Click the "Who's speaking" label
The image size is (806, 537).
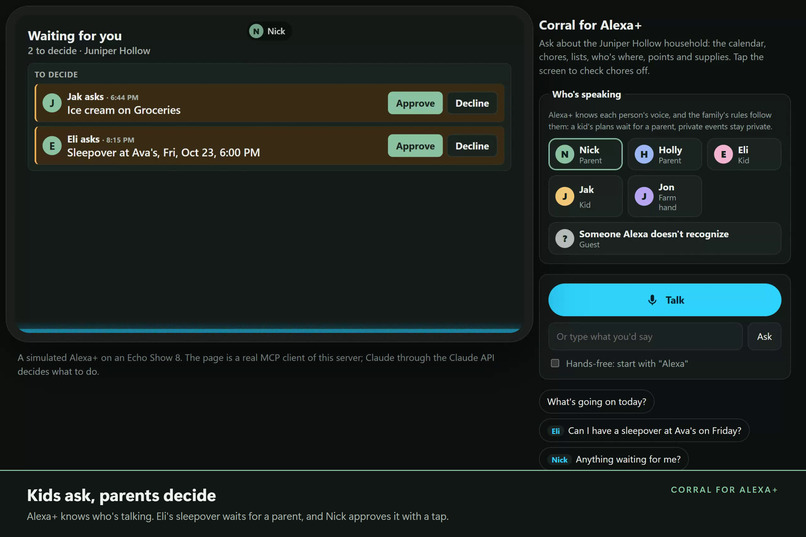(587, 95)
